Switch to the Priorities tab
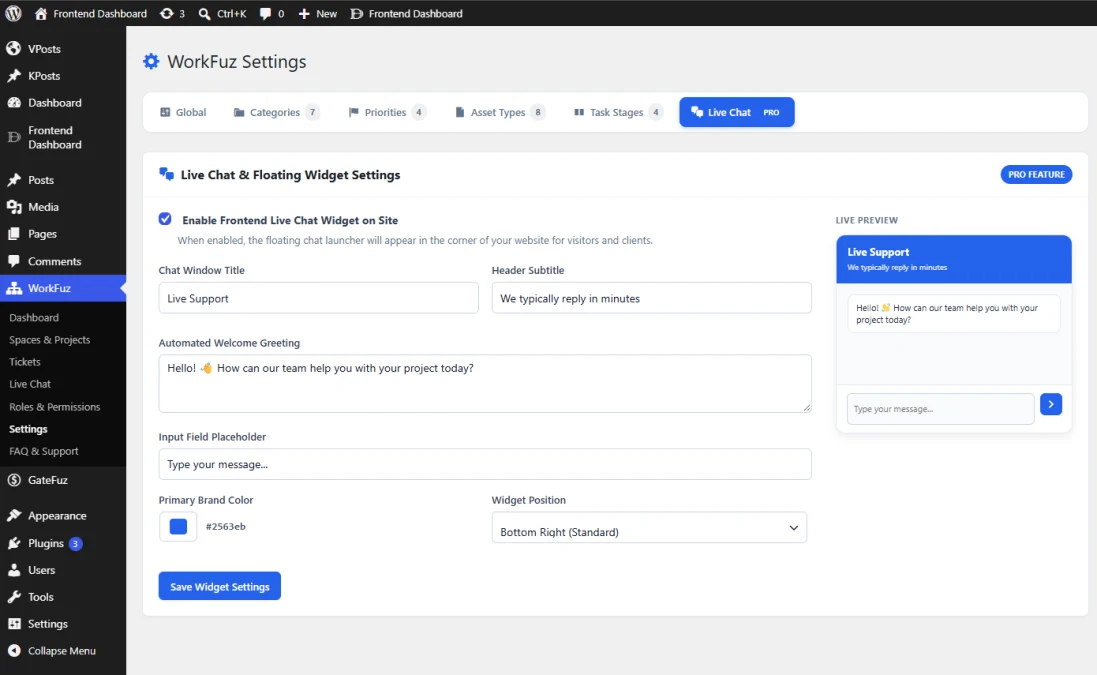This screenshot has width=1097, height=675. pos(387,112)
